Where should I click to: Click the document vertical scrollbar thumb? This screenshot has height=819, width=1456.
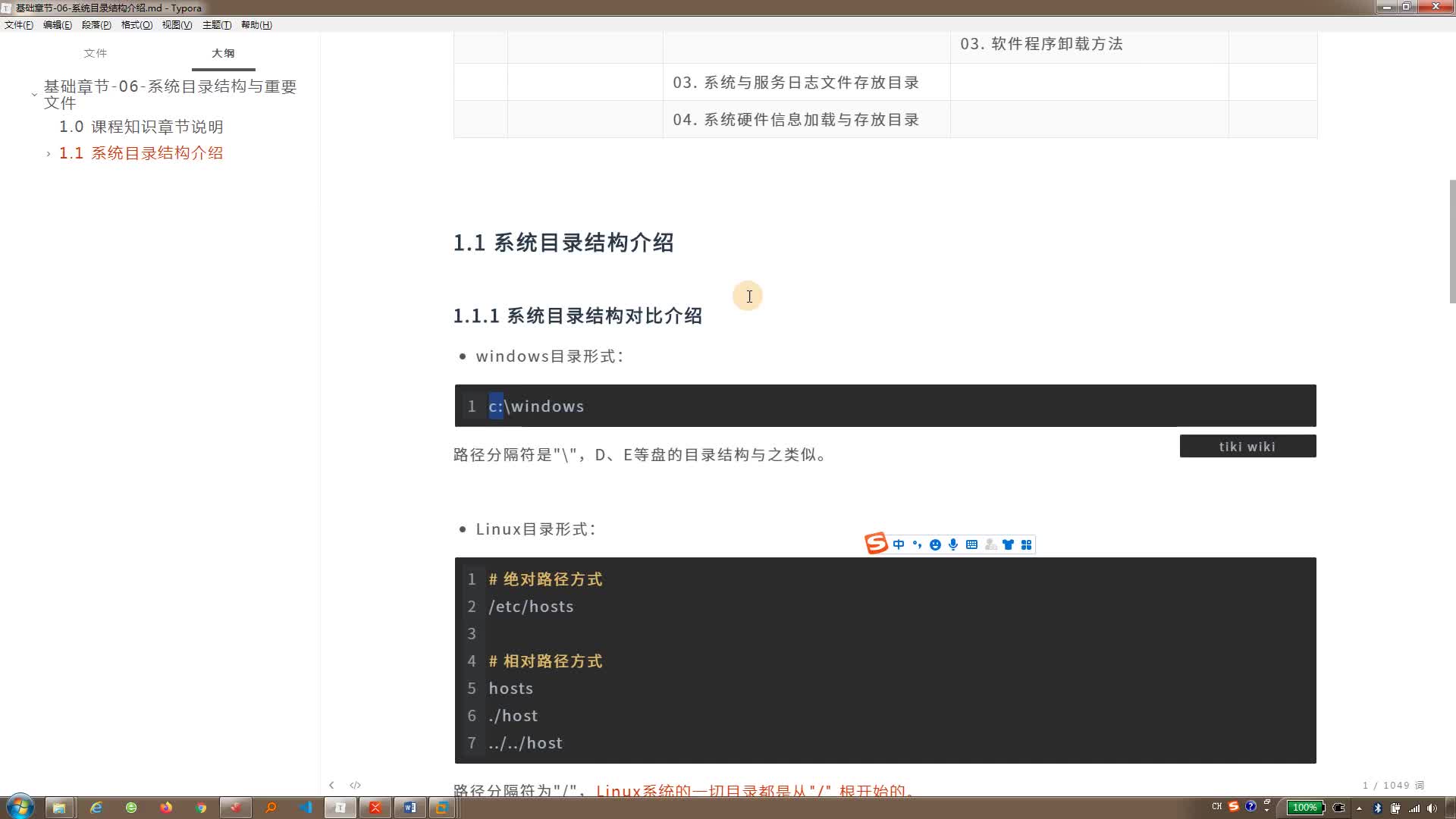click(1452, 241)
